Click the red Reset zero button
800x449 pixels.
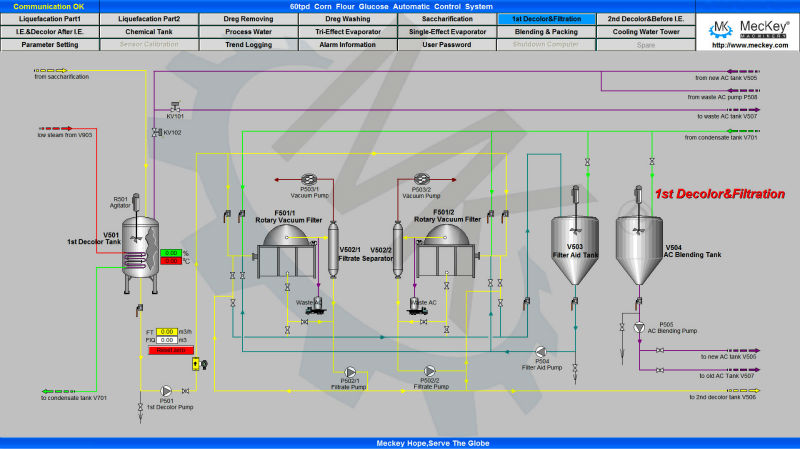click(167, 350)
